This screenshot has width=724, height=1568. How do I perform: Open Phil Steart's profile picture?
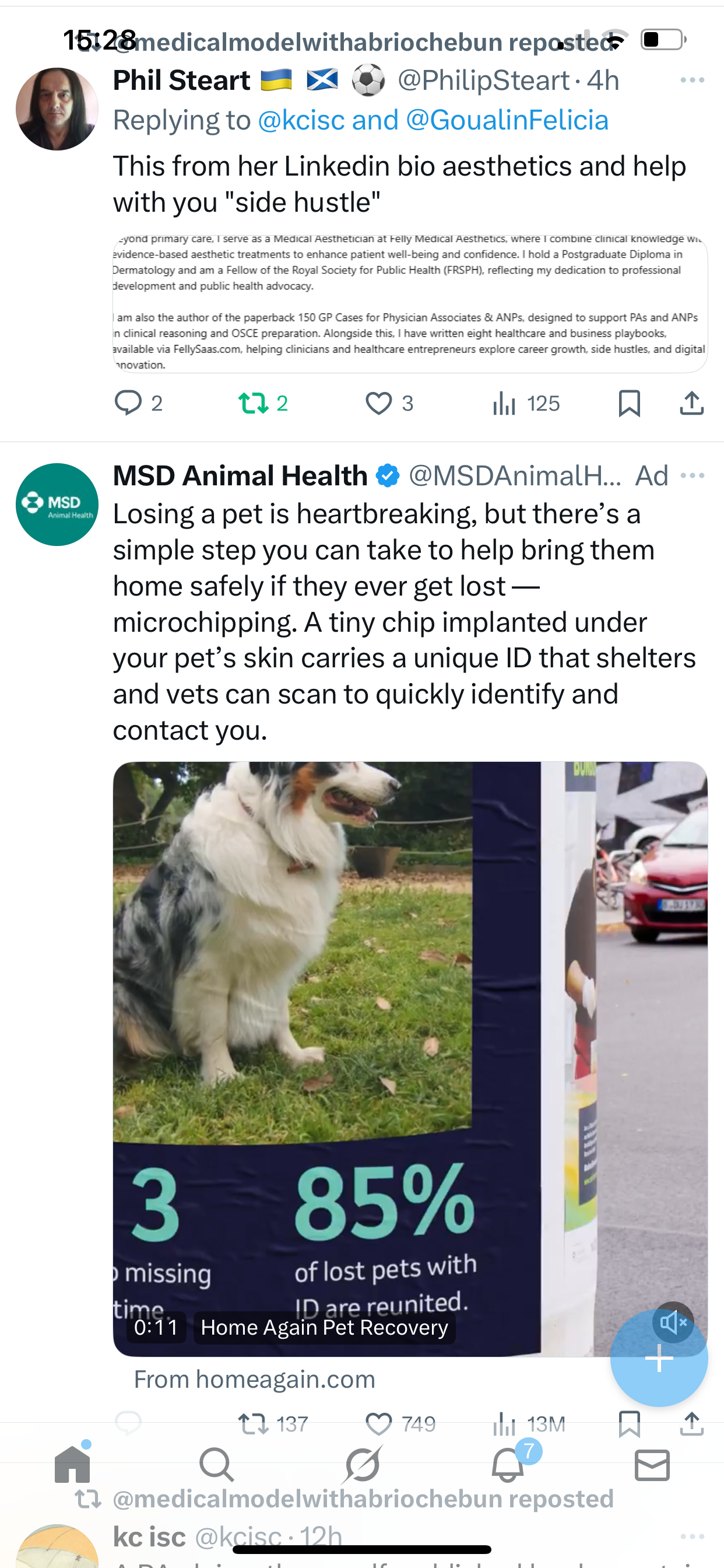pos(57,109)
